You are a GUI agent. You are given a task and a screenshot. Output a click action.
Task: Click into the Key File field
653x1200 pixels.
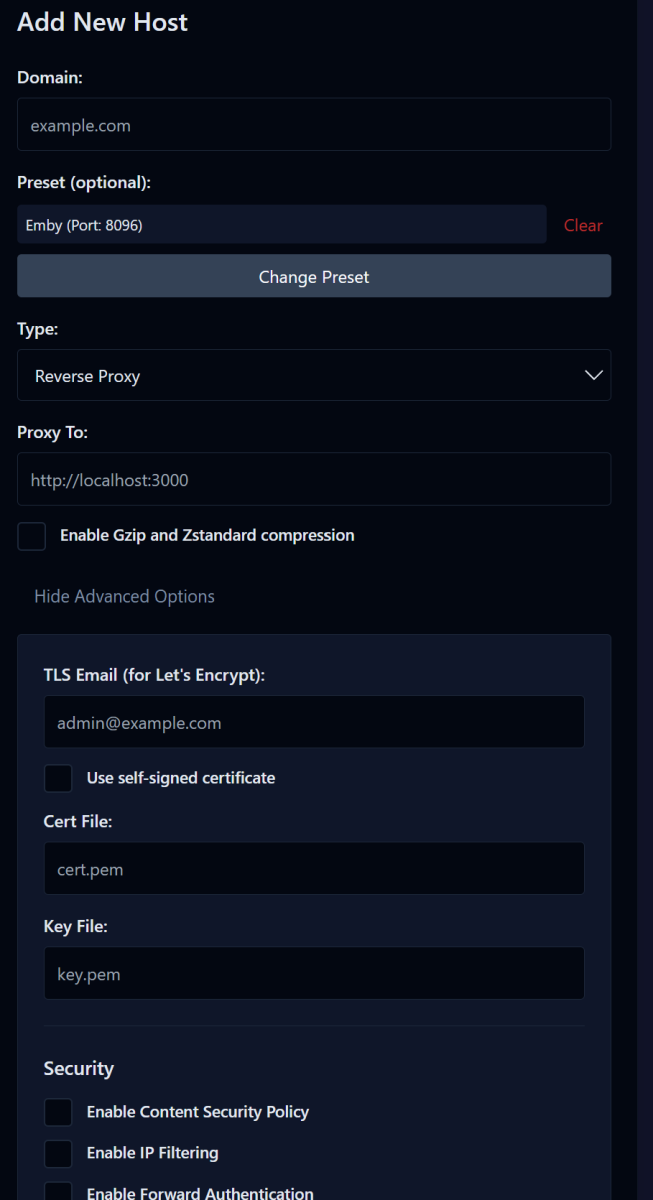314,973
